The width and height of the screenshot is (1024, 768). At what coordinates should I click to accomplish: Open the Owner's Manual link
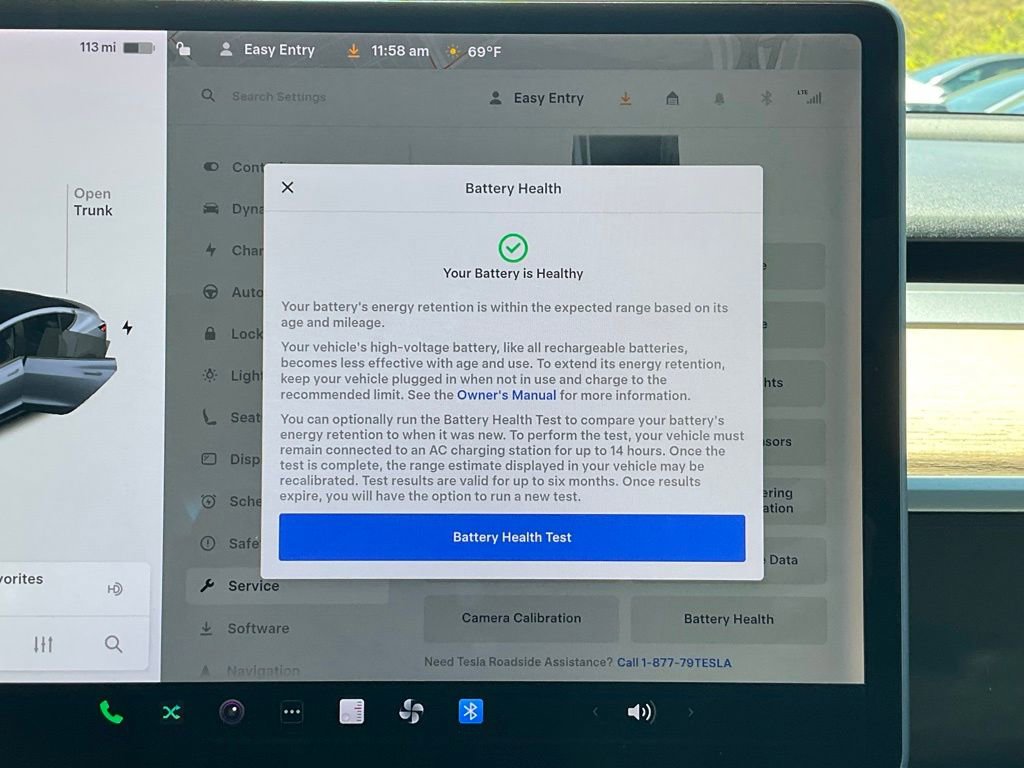506,395
